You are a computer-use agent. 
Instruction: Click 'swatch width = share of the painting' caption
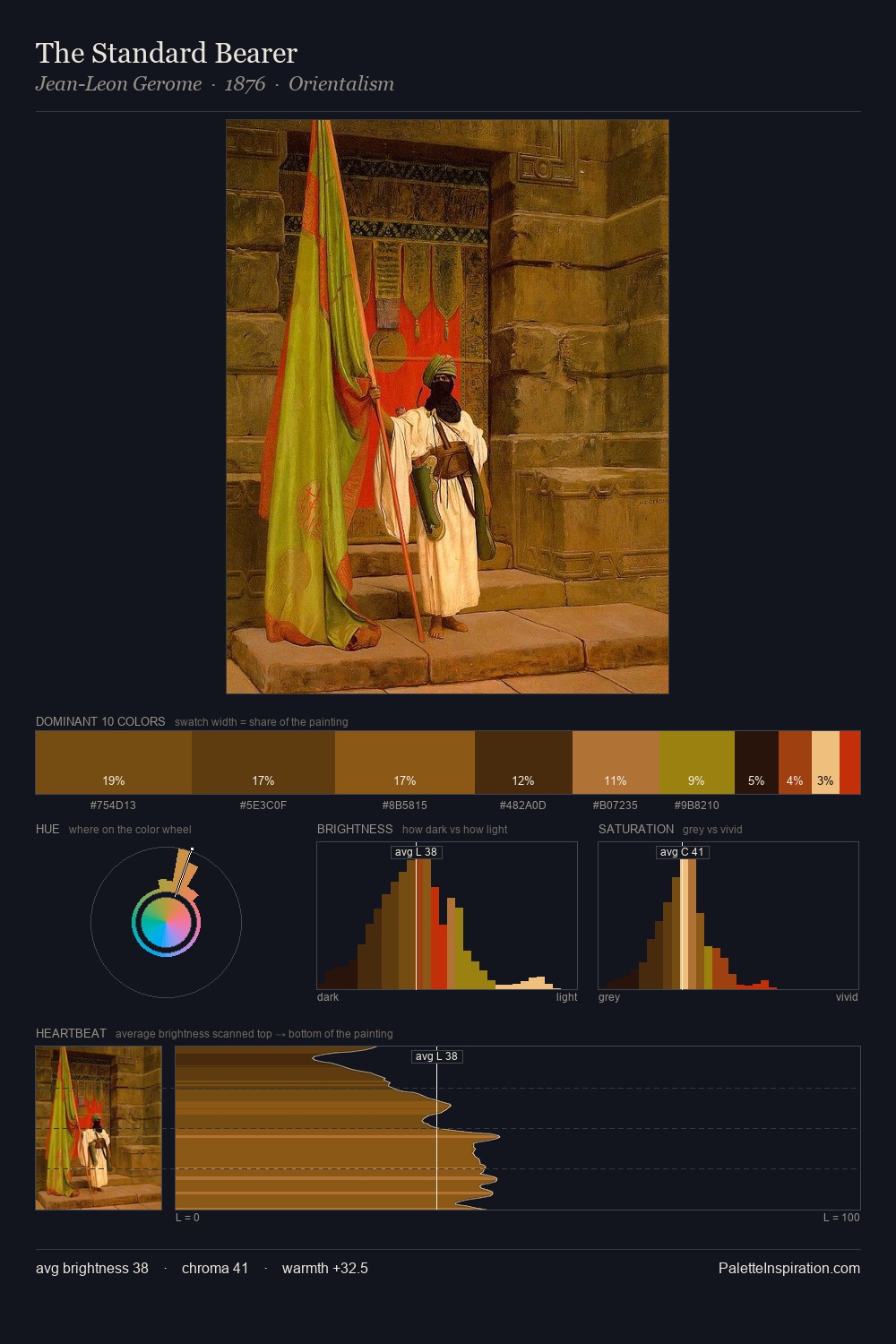coord(262,722)
